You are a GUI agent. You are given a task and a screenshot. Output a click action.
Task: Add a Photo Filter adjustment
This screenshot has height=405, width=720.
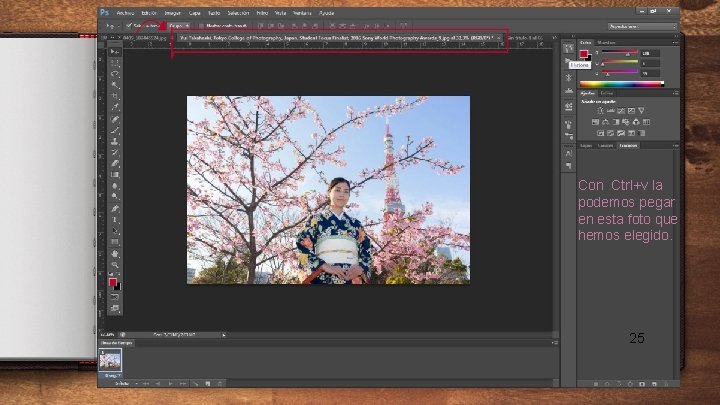point(625,122)
